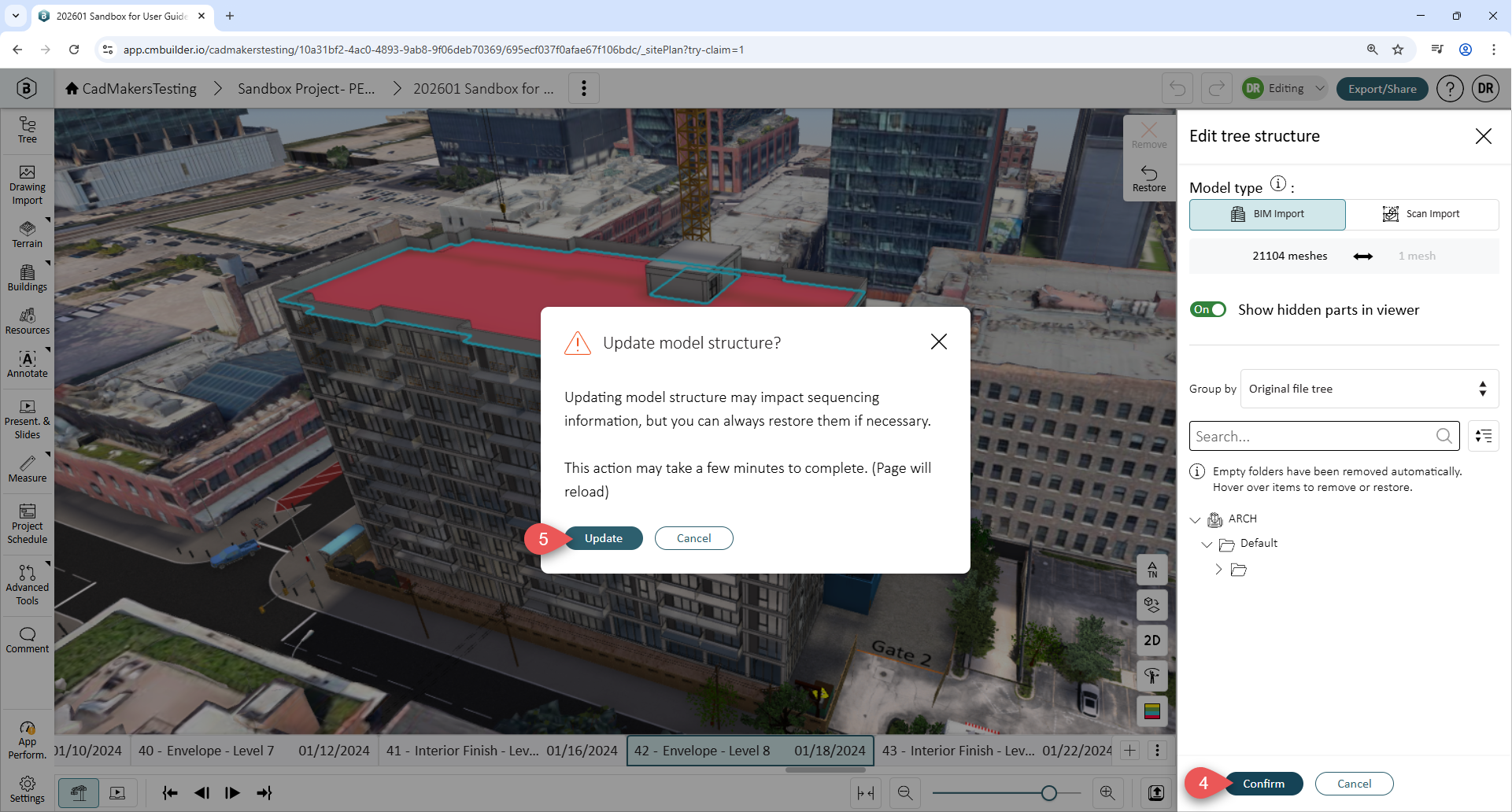Expand the unnamed subfolder node
This screenshot has height=812, width=1512.
click(1218, 570)
